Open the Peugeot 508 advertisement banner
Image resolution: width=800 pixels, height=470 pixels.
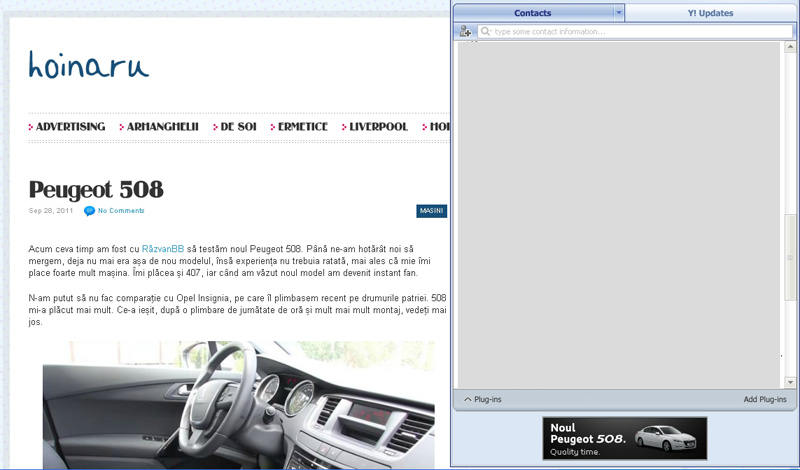tap(624, 438)
